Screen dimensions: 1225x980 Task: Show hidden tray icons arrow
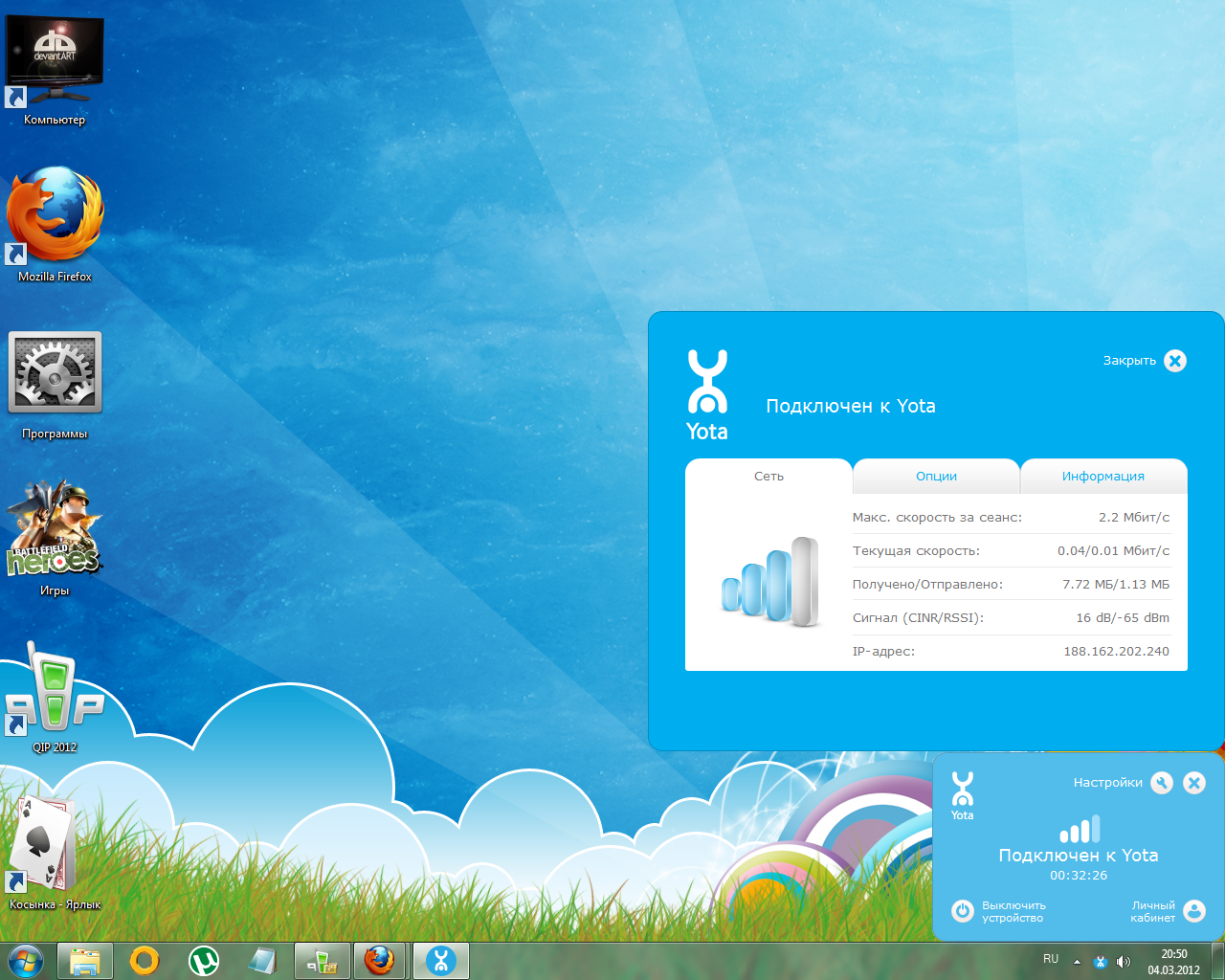[x=1077, y=962]
